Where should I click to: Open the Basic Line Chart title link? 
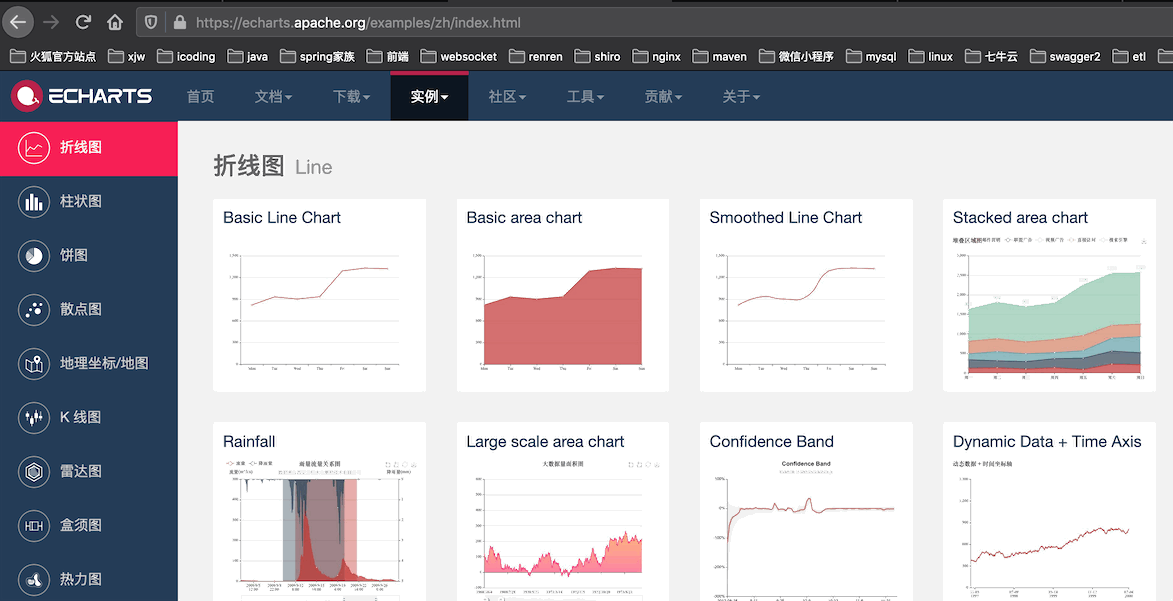click(282, 218)
